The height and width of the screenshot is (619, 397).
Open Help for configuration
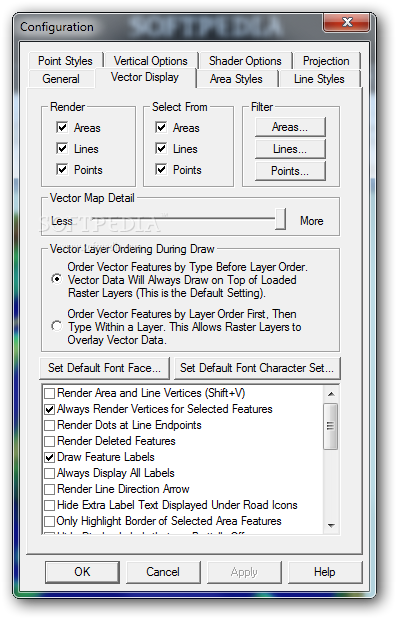[x=325, y=572]
